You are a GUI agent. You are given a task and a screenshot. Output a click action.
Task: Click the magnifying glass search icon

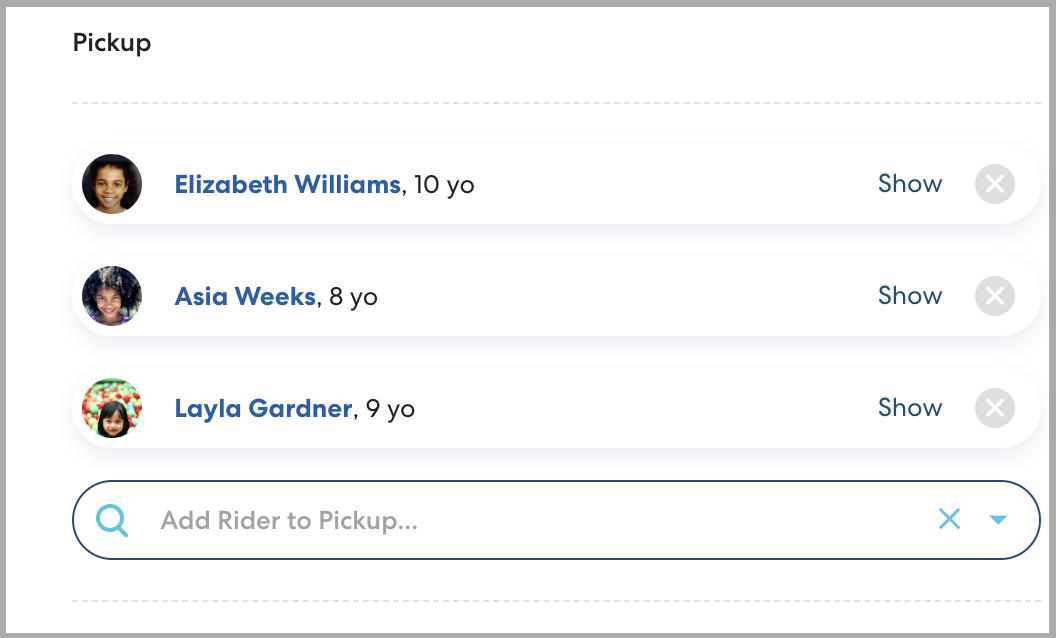pyautogui.click(x=112, y=520)
